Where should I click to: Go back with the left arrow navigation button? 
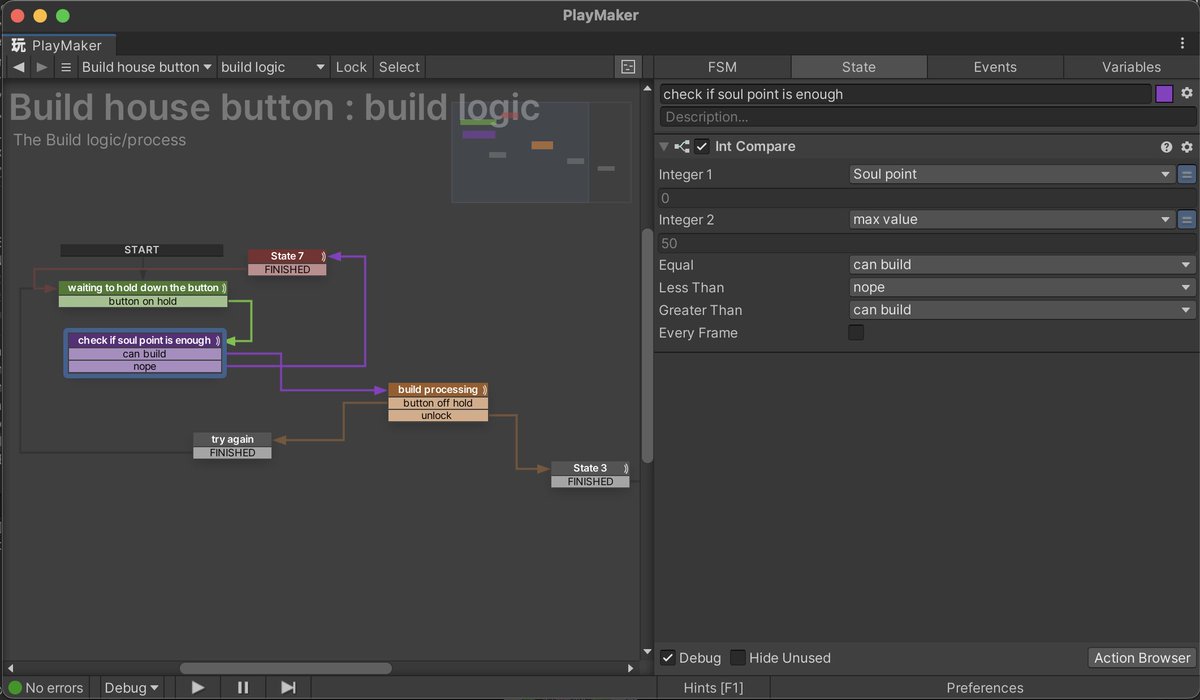pos(18,67)
